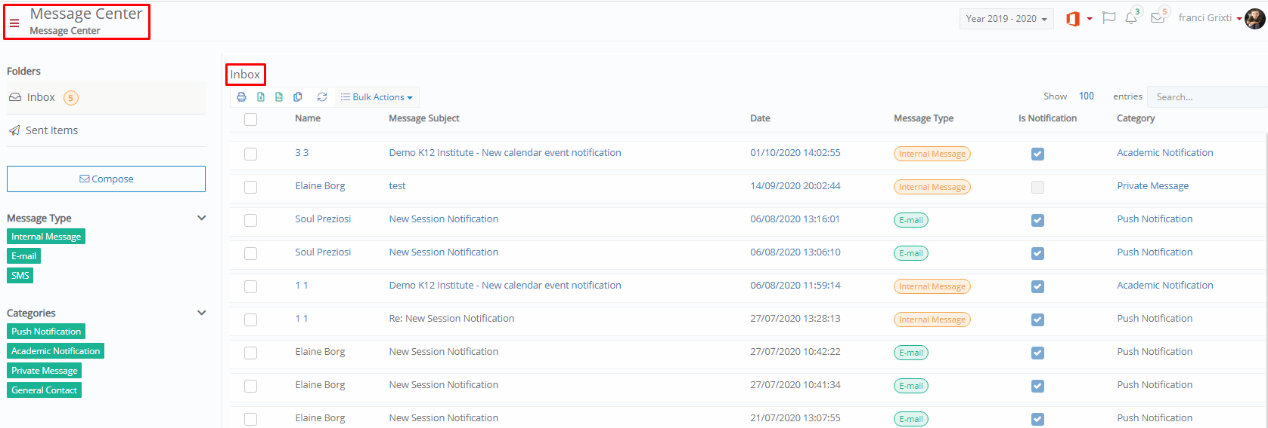Select the checkbox for the 3 3 row
The width and height of the screenshot is (1268, 428).
[x=251, y=154]
